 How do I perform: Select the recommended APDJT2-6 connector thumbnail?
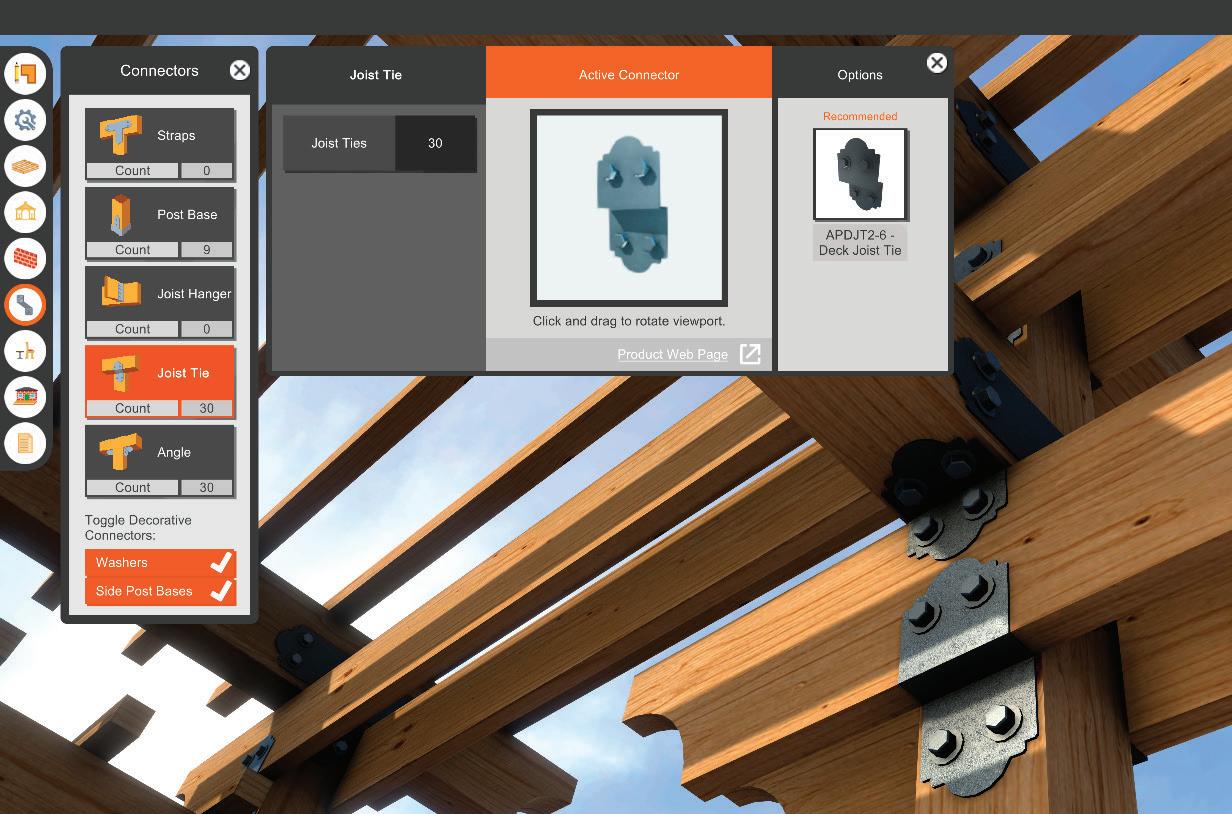pos(860,174)
